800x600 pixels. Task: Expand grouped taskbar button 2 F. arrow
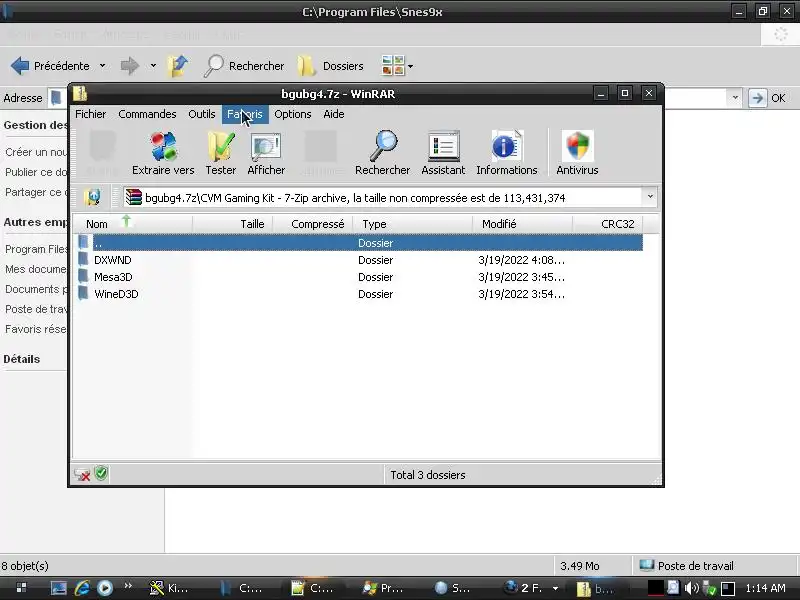click(555, 588)
